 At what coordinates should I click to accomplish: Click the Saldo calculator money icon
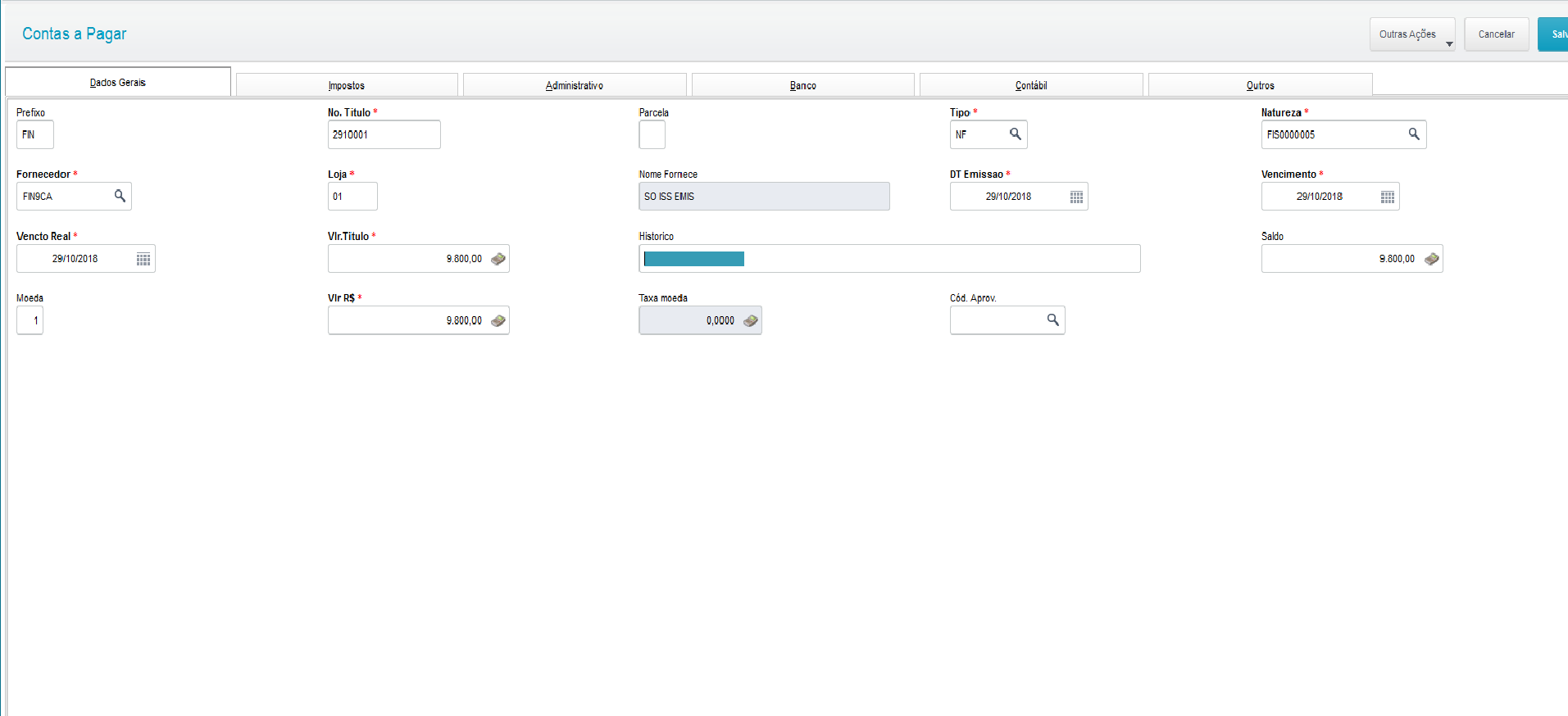click(x=1431, y=259)
